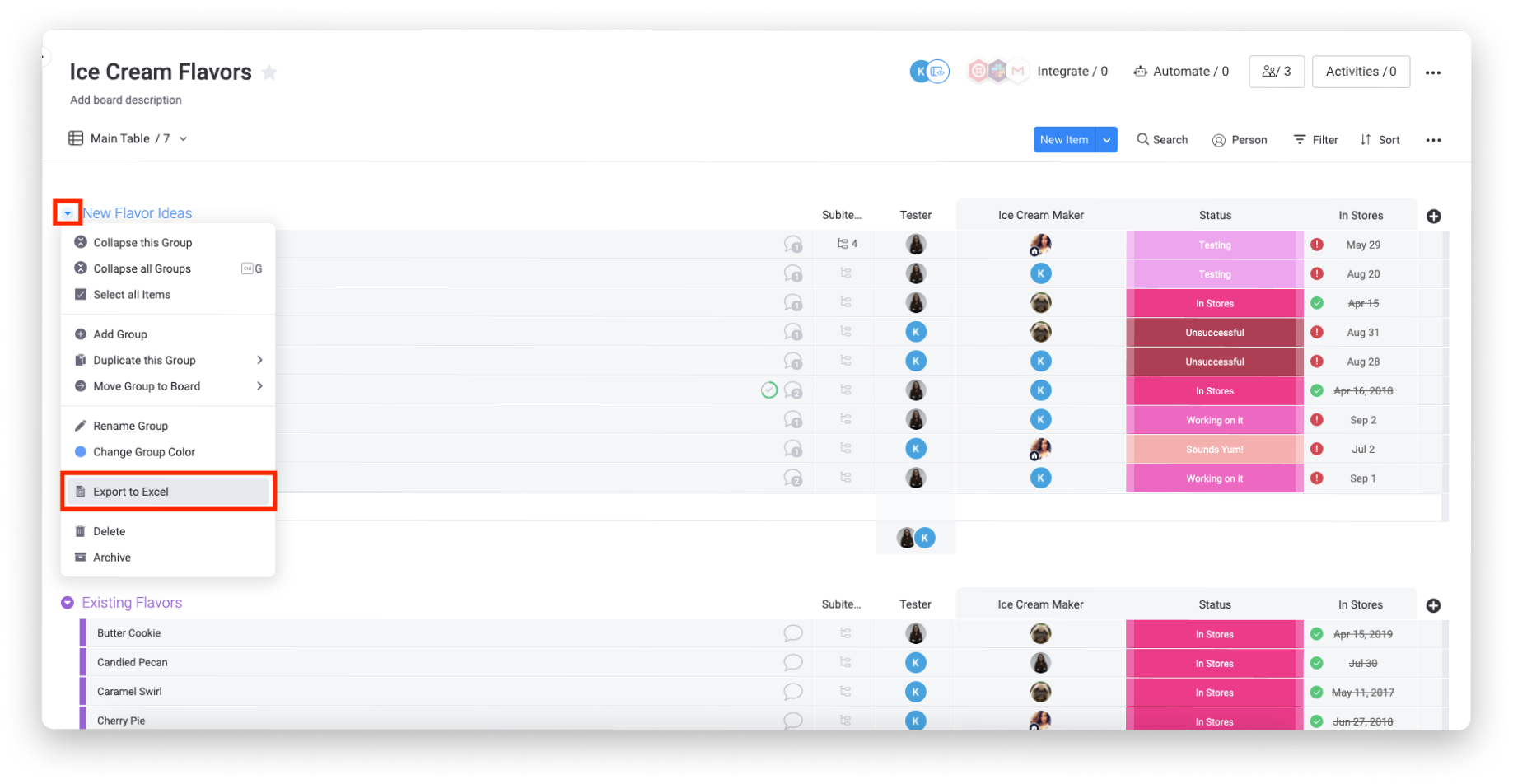Click the red alert beside May 29
The height and width of the screenshot is (784, 1513).
(1317, 245)
